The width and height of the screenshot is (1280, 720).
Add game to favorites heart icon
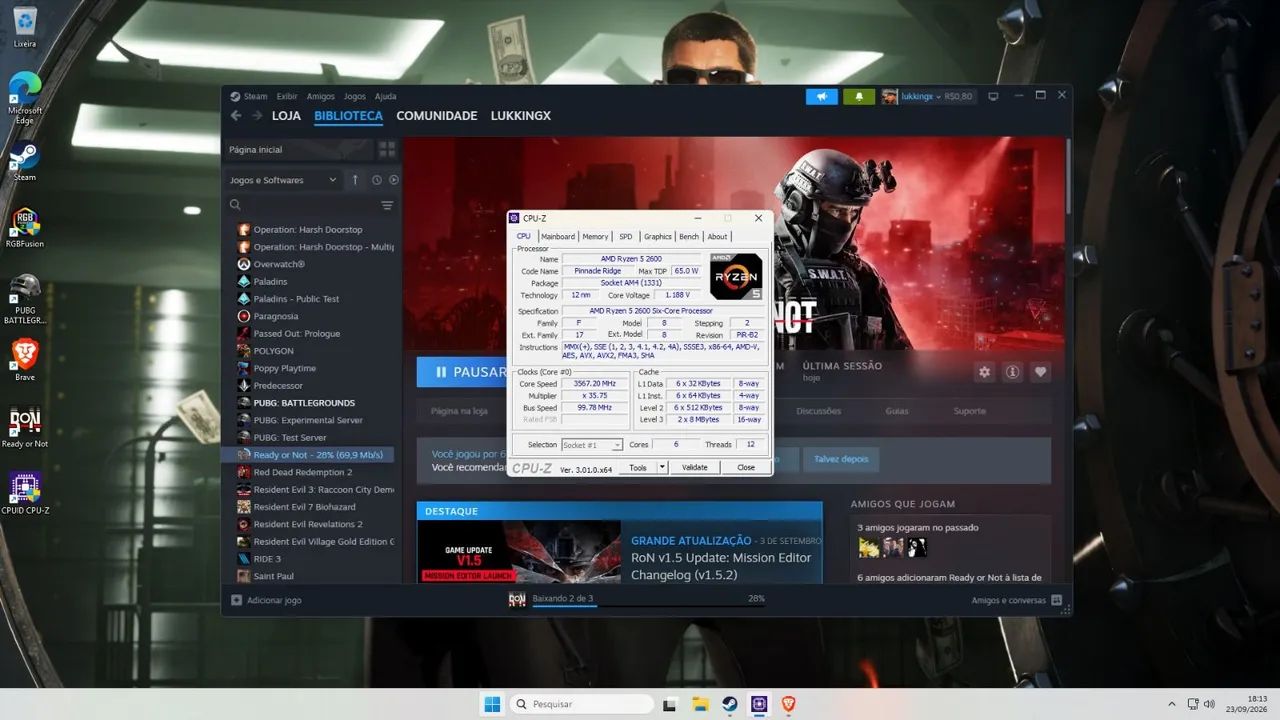(1041, 372)
